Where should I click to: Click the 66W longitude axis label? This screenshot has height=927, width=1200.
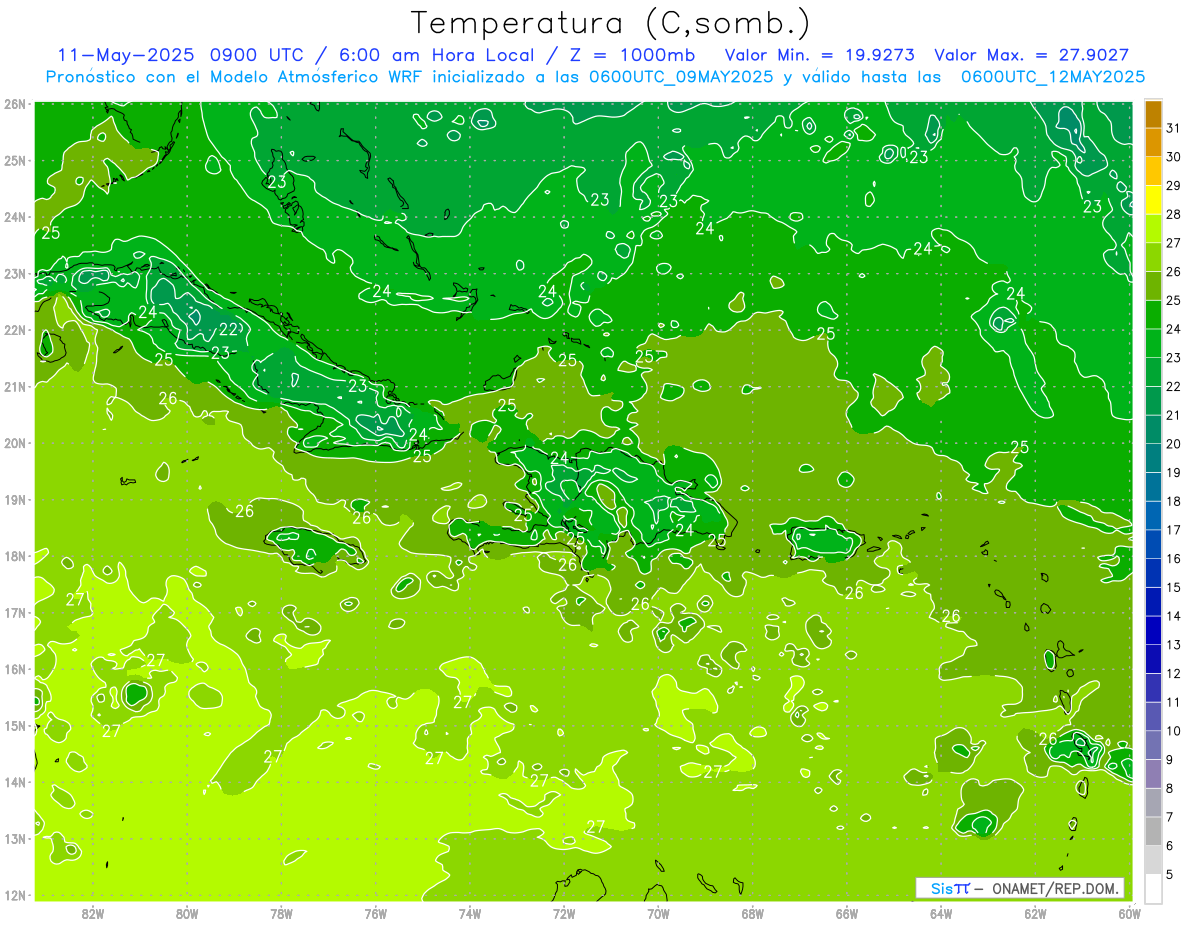tap(847, 913)
